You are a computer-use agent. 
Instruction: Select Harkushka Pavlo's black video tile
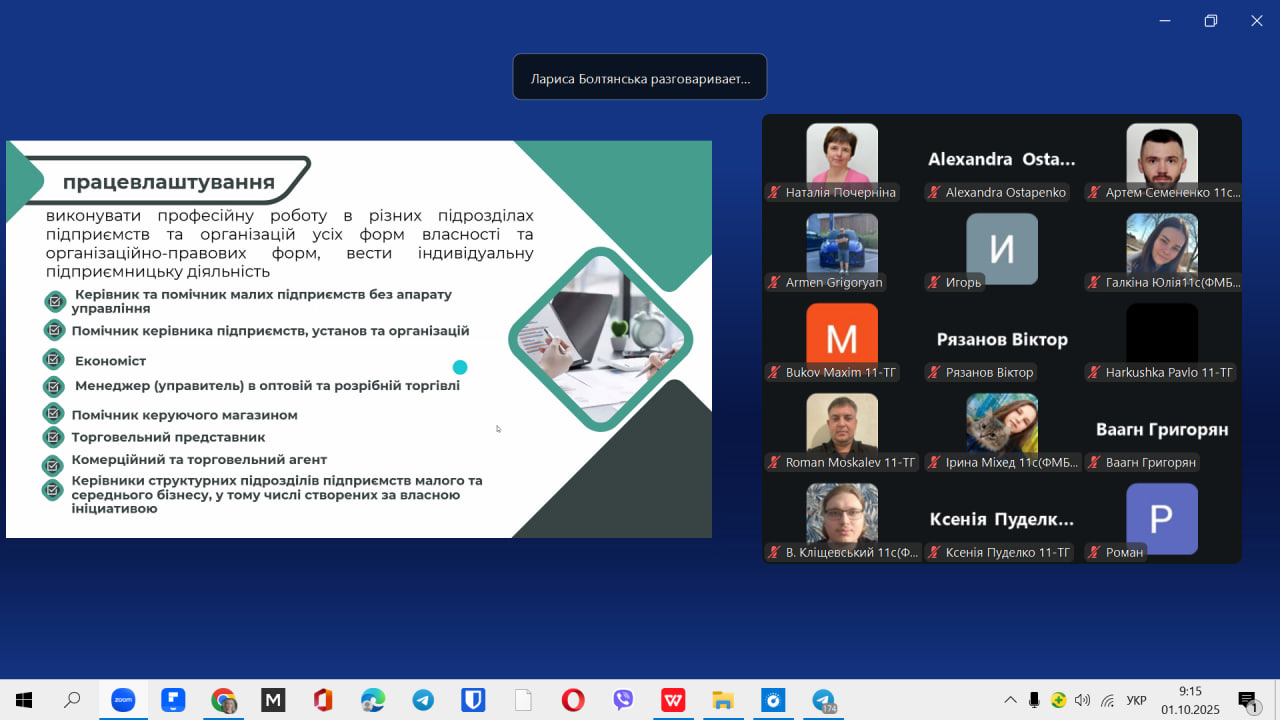[x=1162, y=339]
